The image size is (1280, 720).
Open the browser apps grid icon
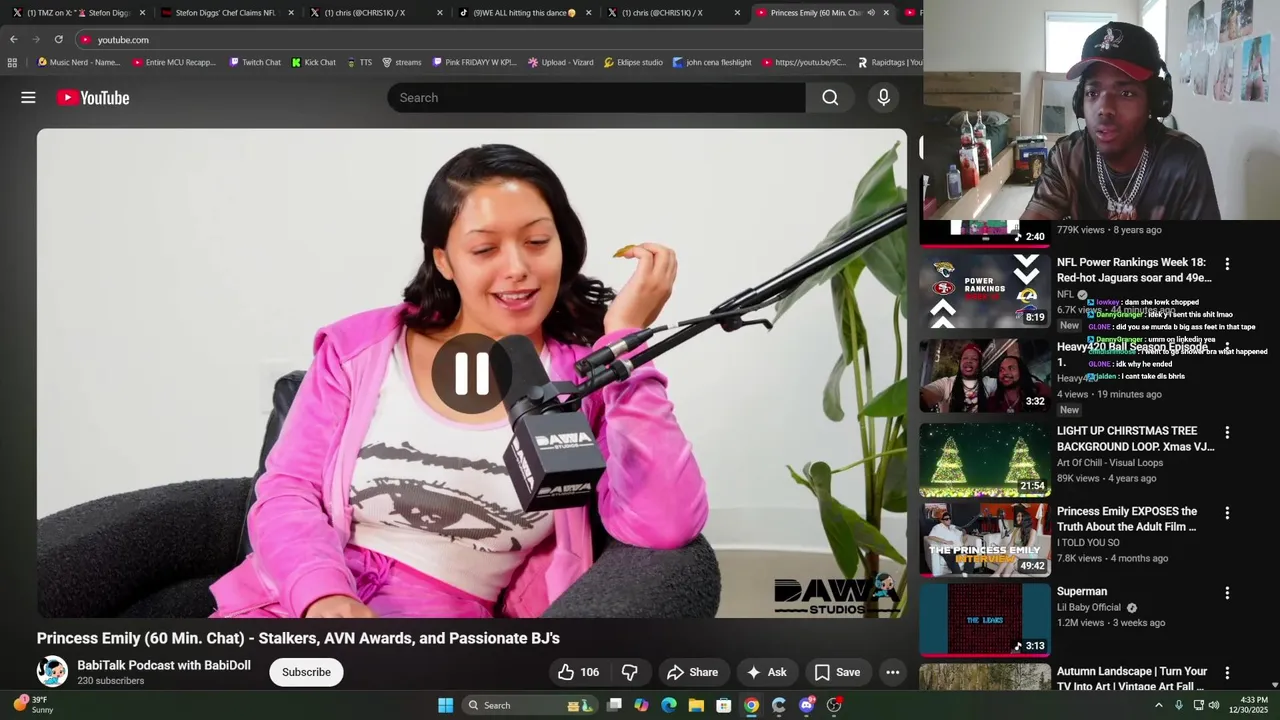tap(12, 62)
